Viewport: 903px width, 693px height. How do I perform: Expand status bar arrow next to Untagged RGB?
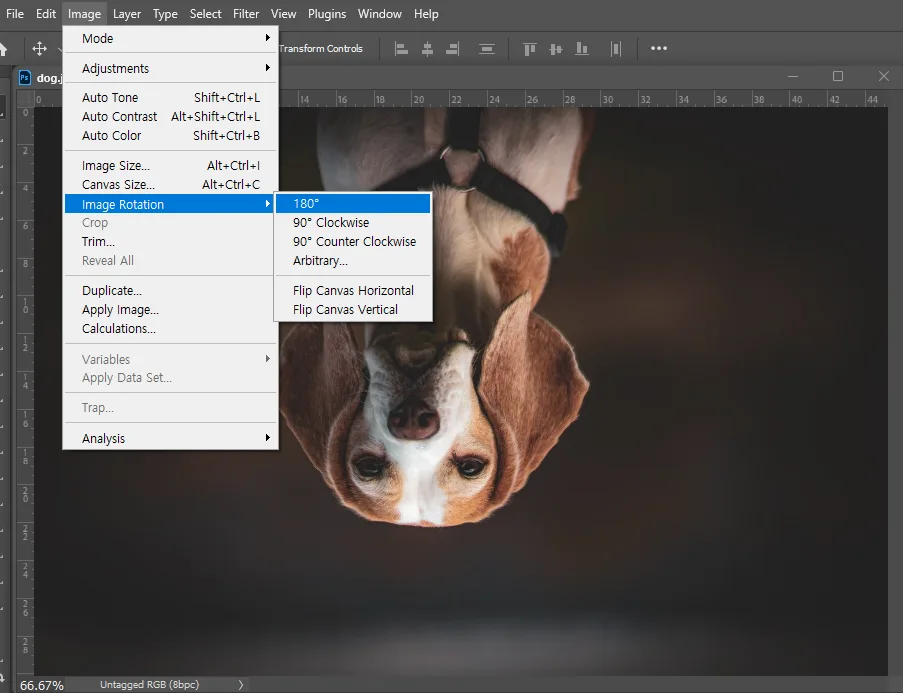[x=241, y=685]
